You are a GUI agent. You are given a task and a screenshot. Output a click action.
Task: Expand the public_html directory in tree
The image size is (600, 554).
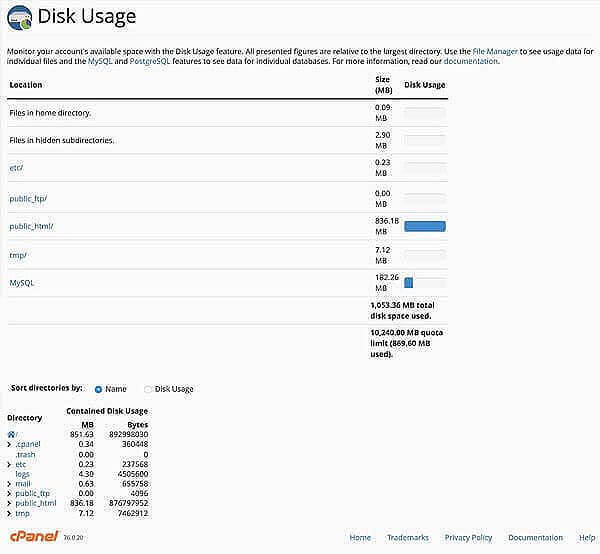(x=9, y=503)
